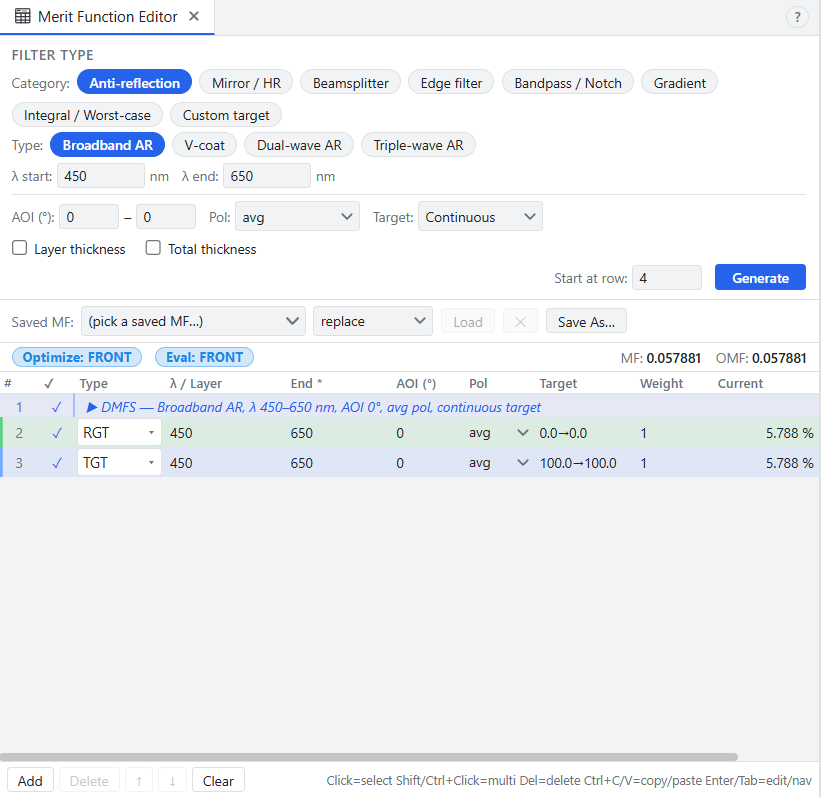Click the λ value 450 in row 2
The height and width of the screenshot is (797, 821).
[181, 433]
